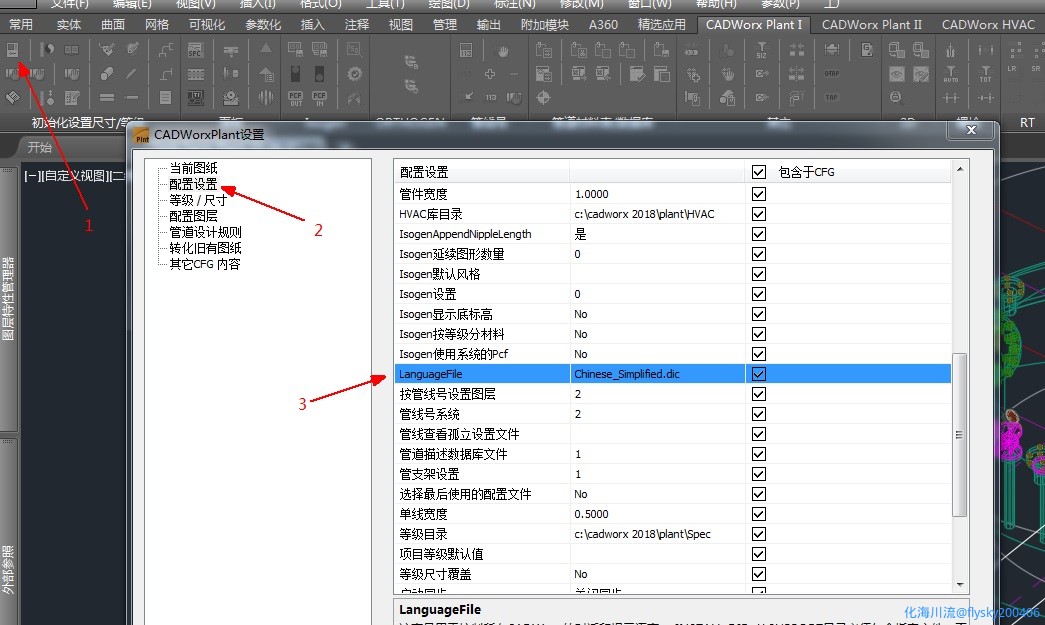1045x625 pixels.
Task: Switch to CADWorx HVAC tab
Action: coord(988,25)
